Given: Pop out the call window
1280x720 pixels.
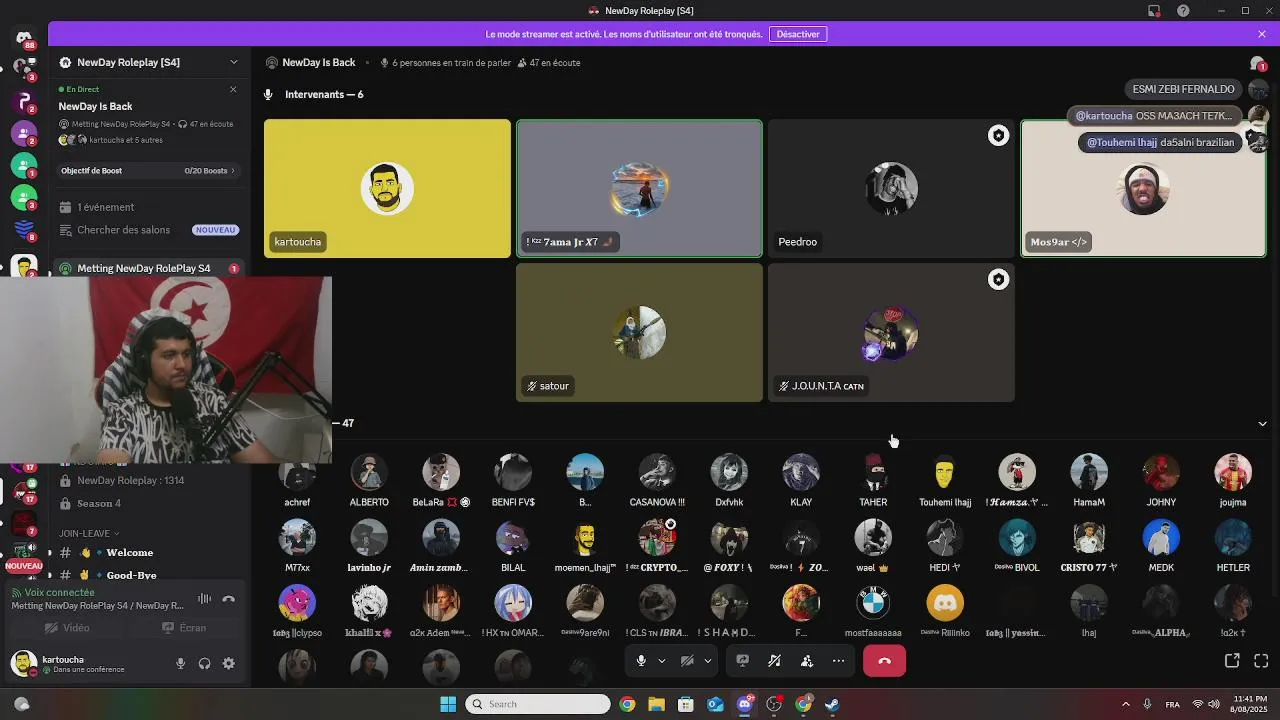Looking at the screenshot, I should (x=1232, y=661).
